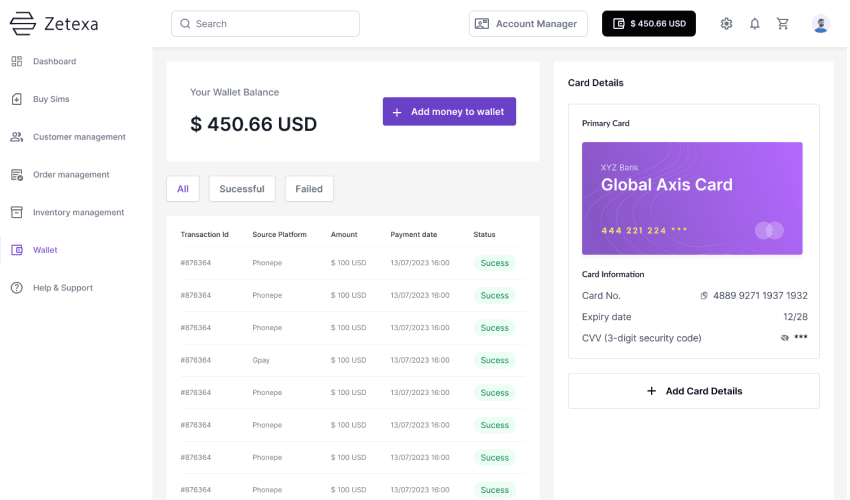850x500 pixels.
Task: Click the Amount column header
Action: (344, 234)
